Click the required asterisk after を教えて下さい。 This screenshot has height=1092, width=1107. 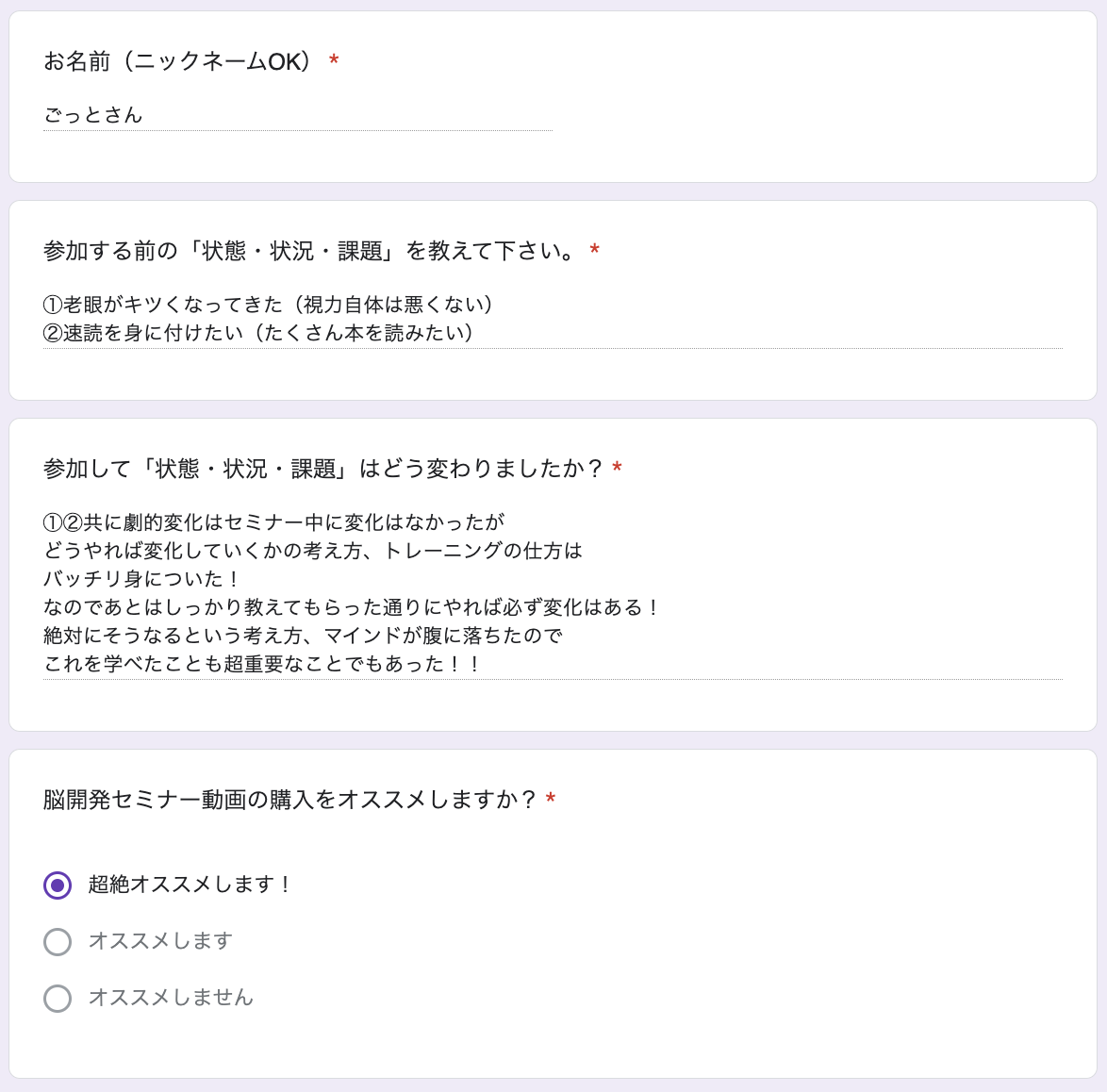[x=594, y=249]
